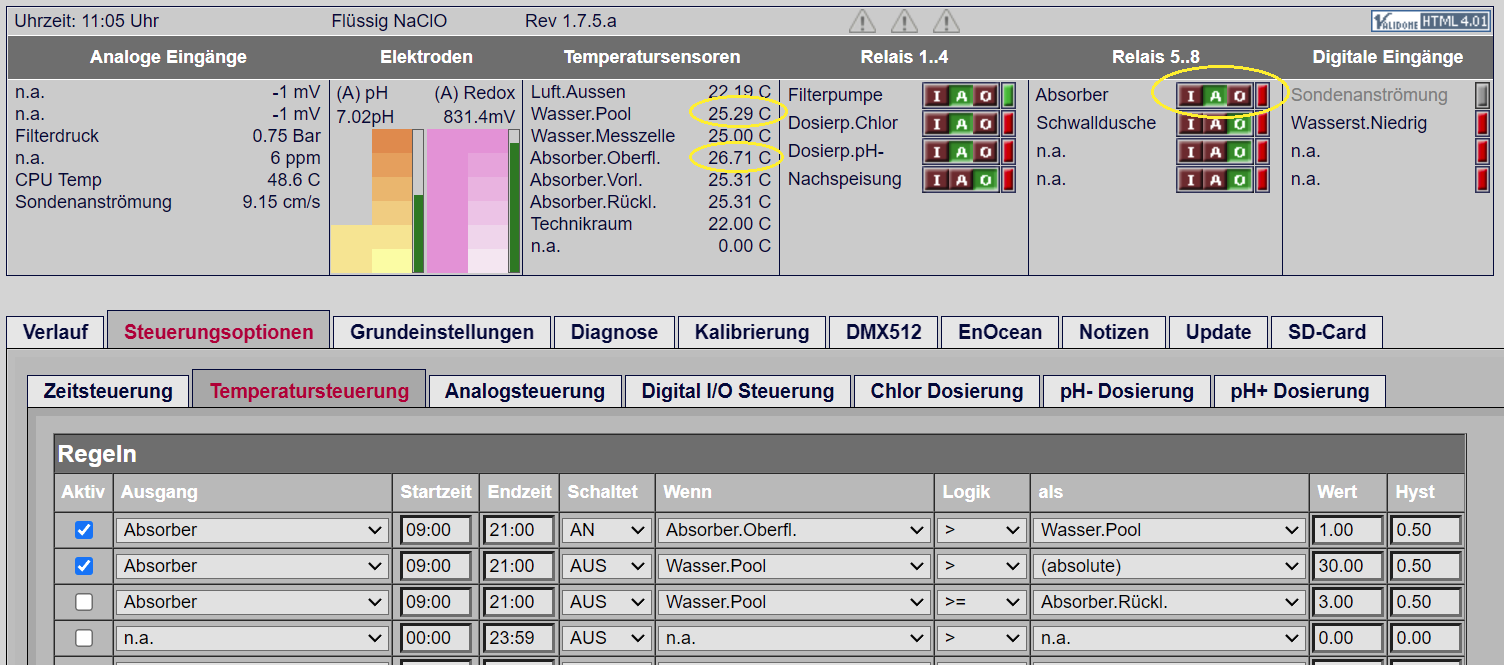Image resolution: width=1504 pixels, height=665 pixels.
Task: Switch to the Grundeinstellungen tab
Action: pos(441,332)
